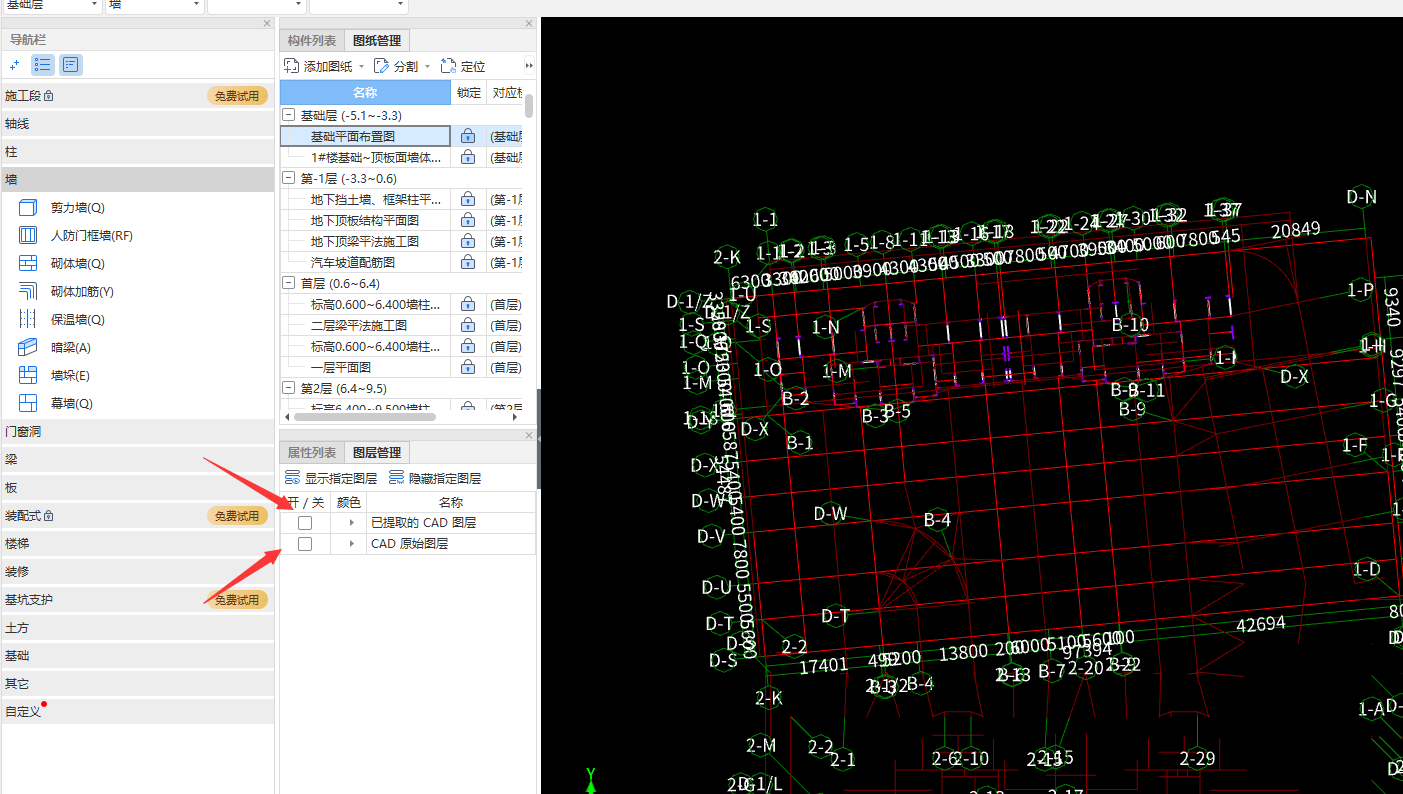Click 免费试用 badge beside 施工段
This screenshot has height=794, width=1403.
(x=238, y=96)
